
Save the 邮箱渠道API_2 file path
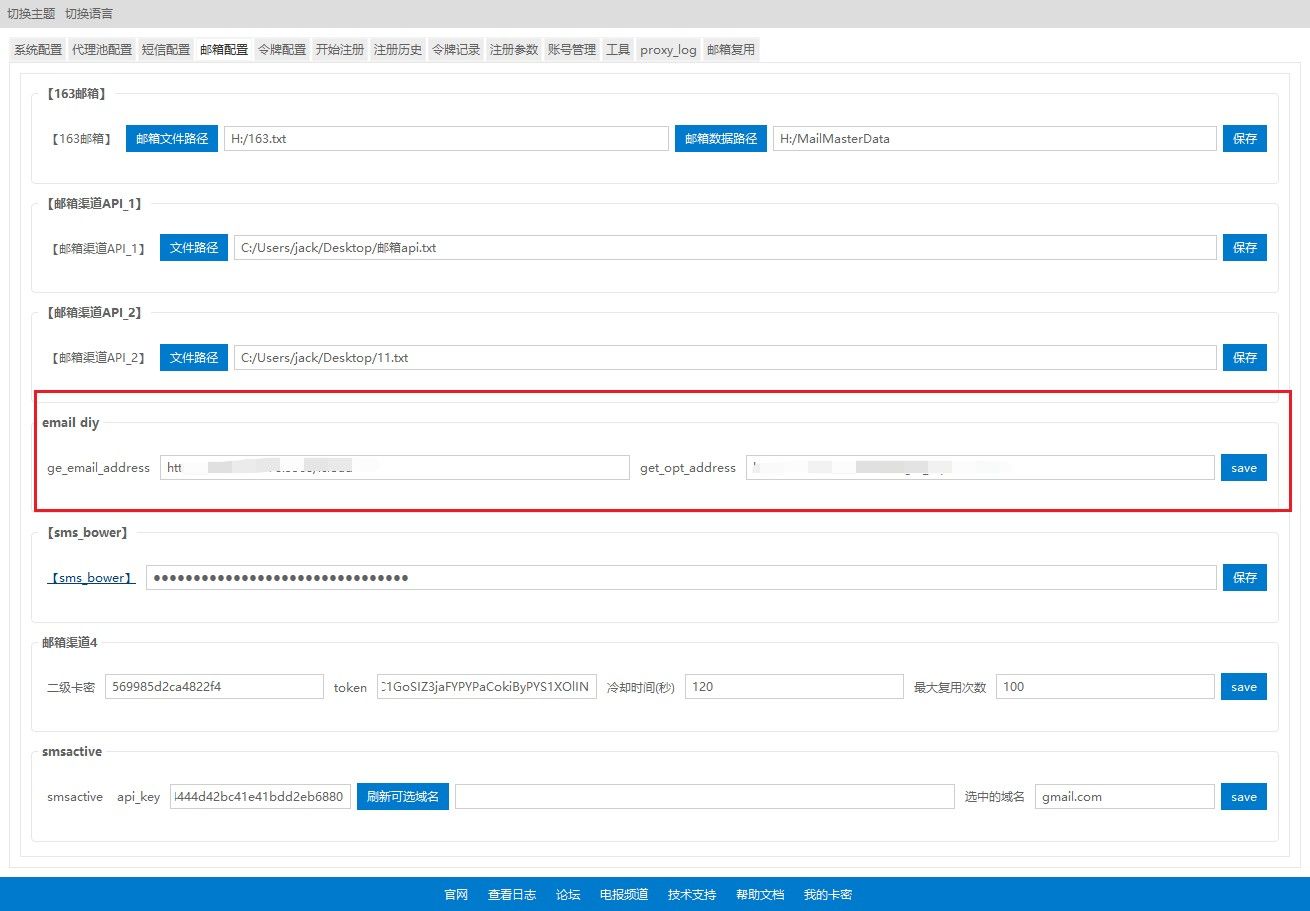click(x=1244, y=357)
